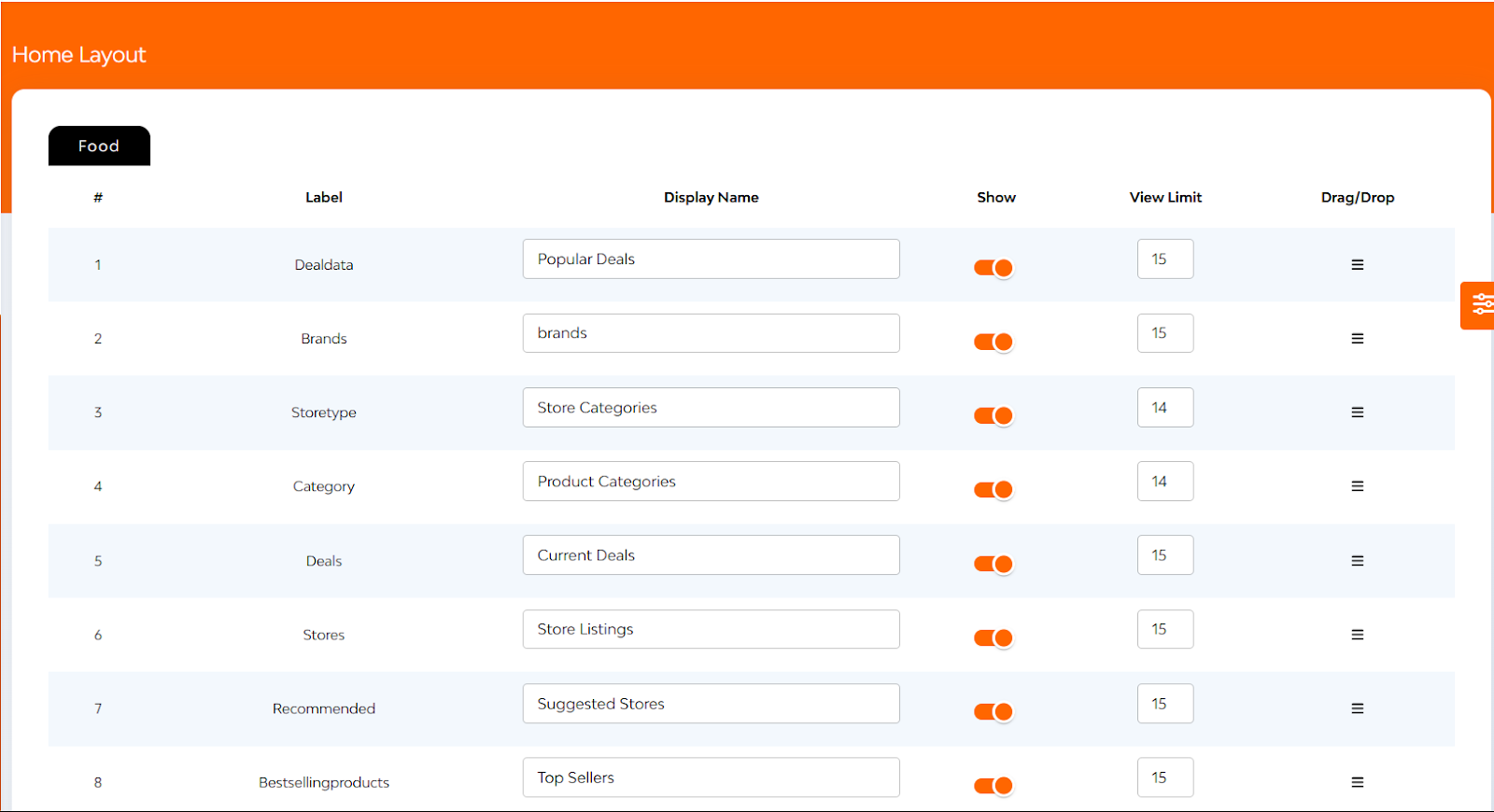
Task: Click the Home Layout page title
Action: pos(78,55)
